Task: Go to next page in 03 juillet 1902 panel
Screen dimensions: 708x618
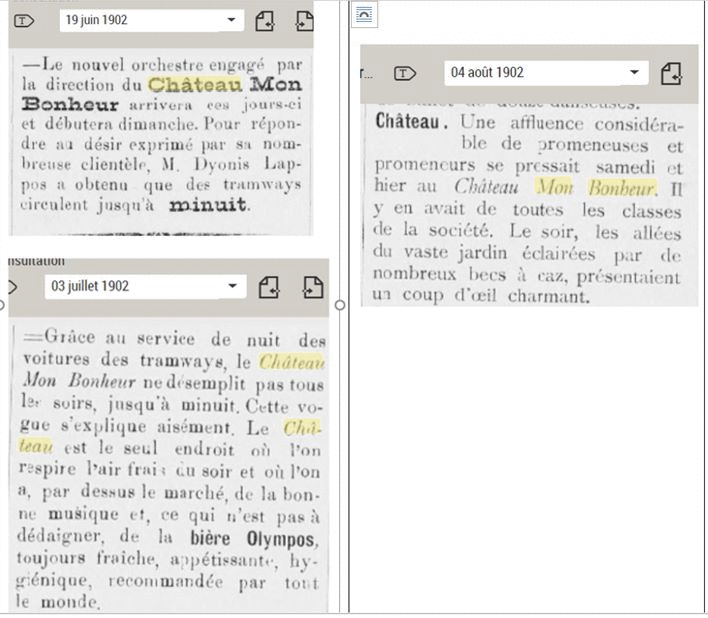Action: coord(313,288)
